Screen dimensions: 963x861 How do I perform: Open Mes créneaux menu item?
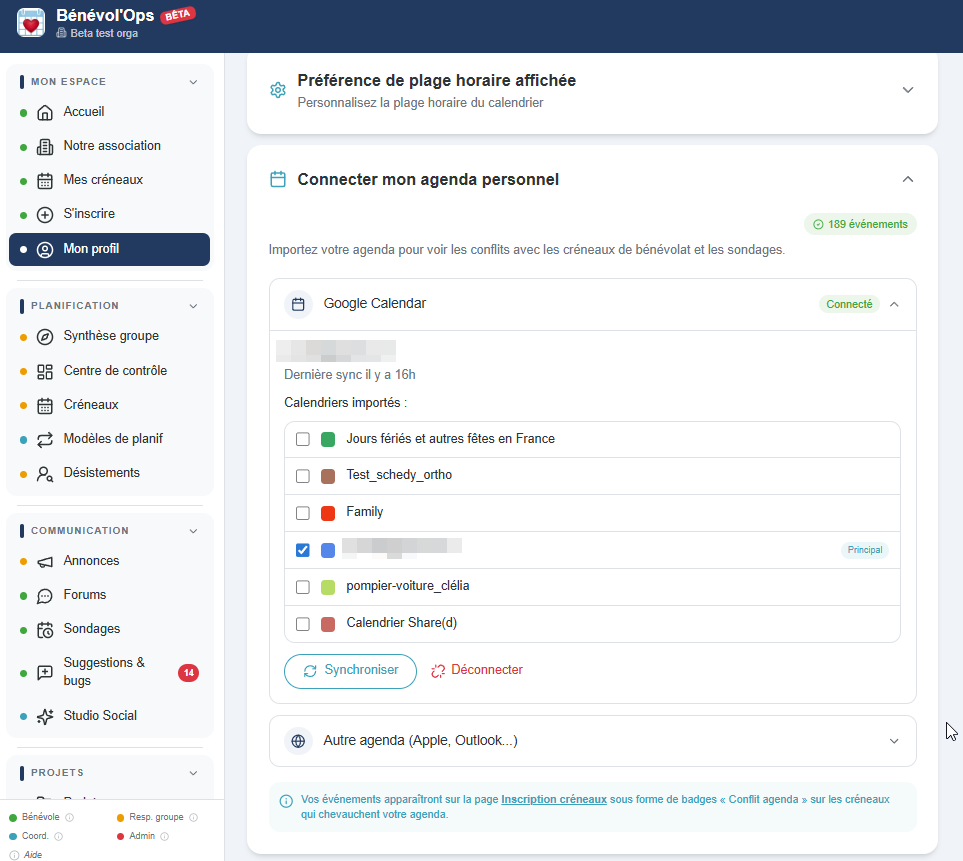point(109,180)
